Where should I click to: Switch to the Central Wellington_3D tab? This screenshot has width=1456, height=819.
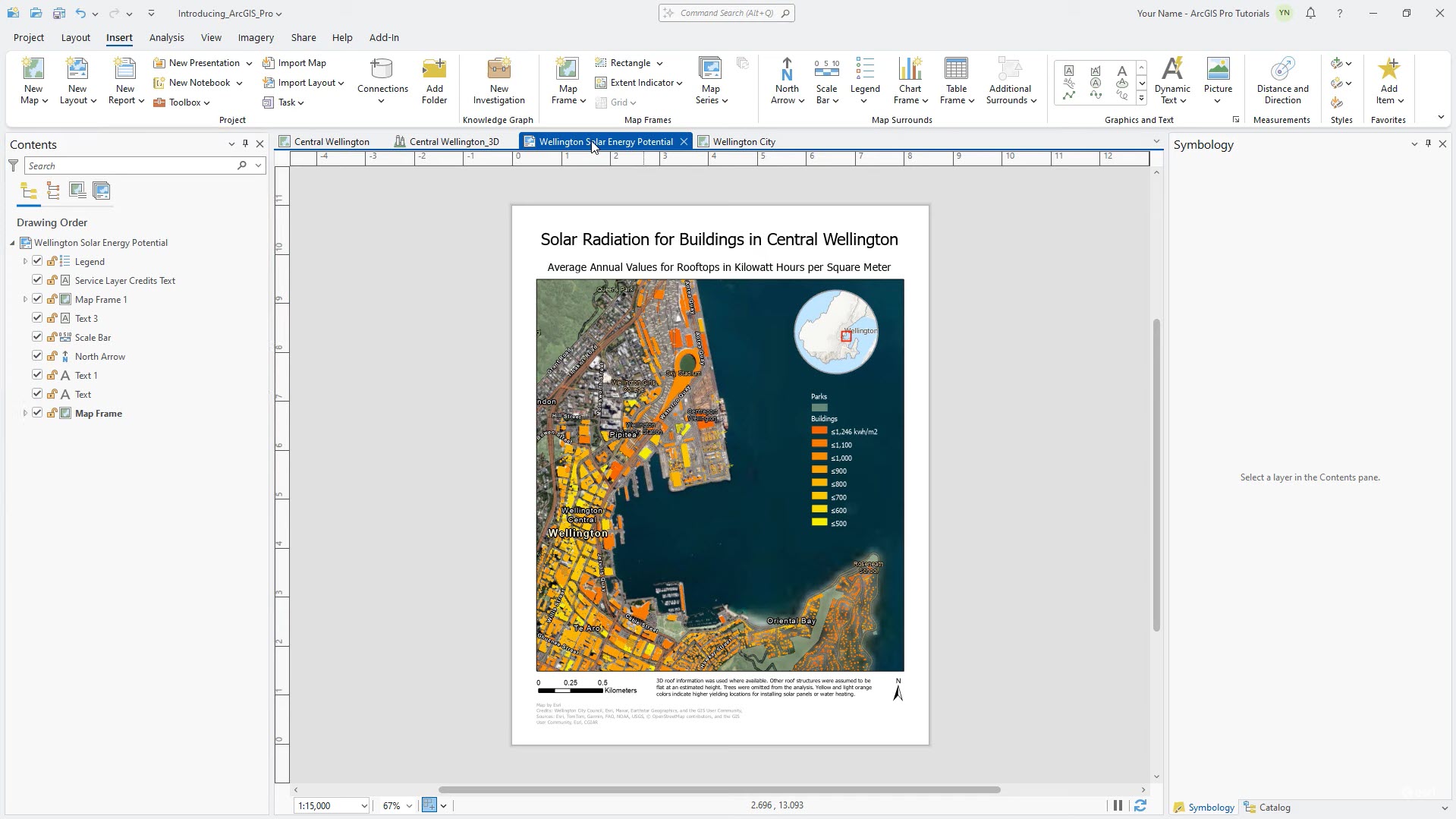tap(454, 142)
